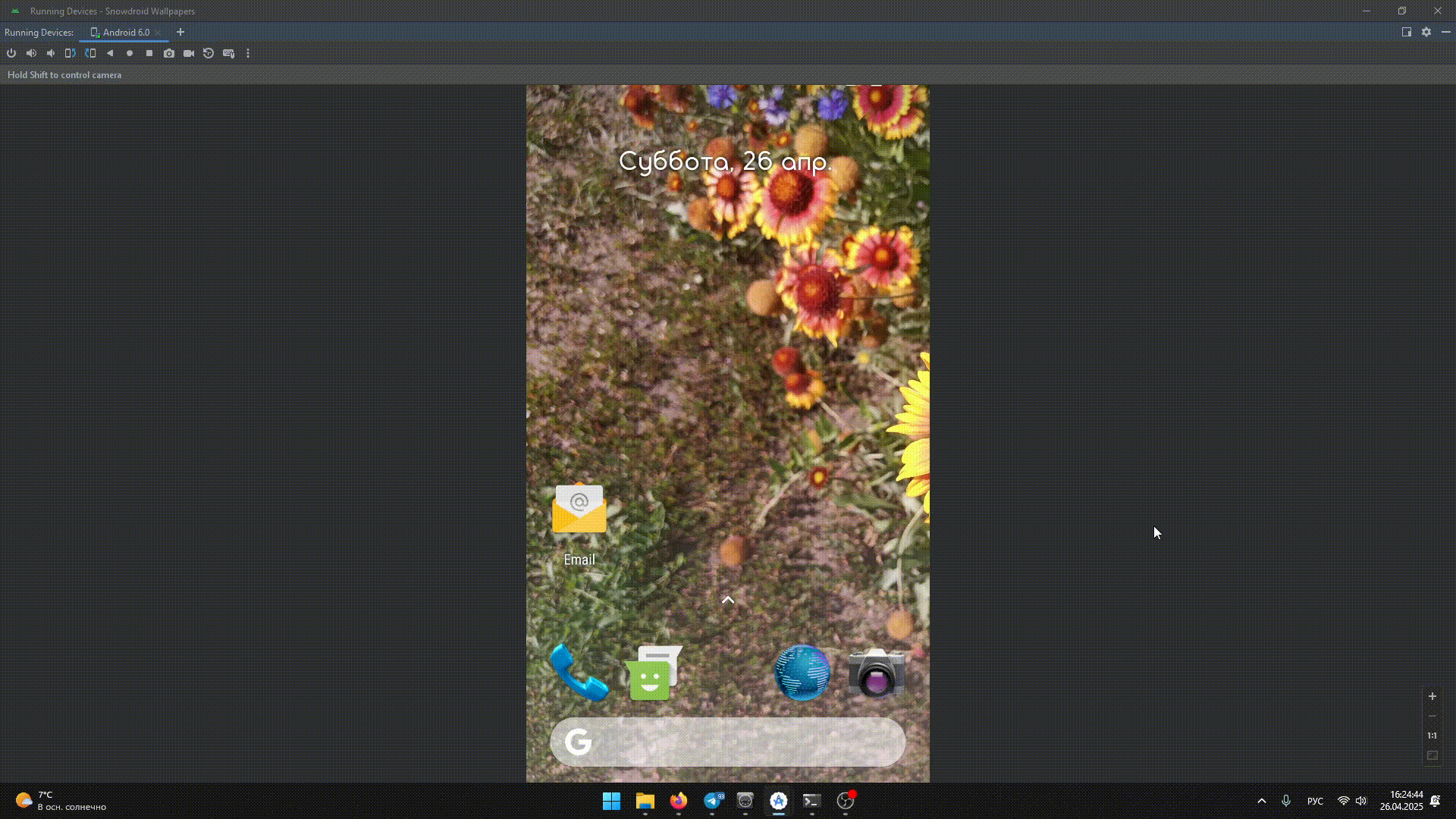Open Running Devices settings gear
1456x819 pixels.
[x=1426, y=32]
